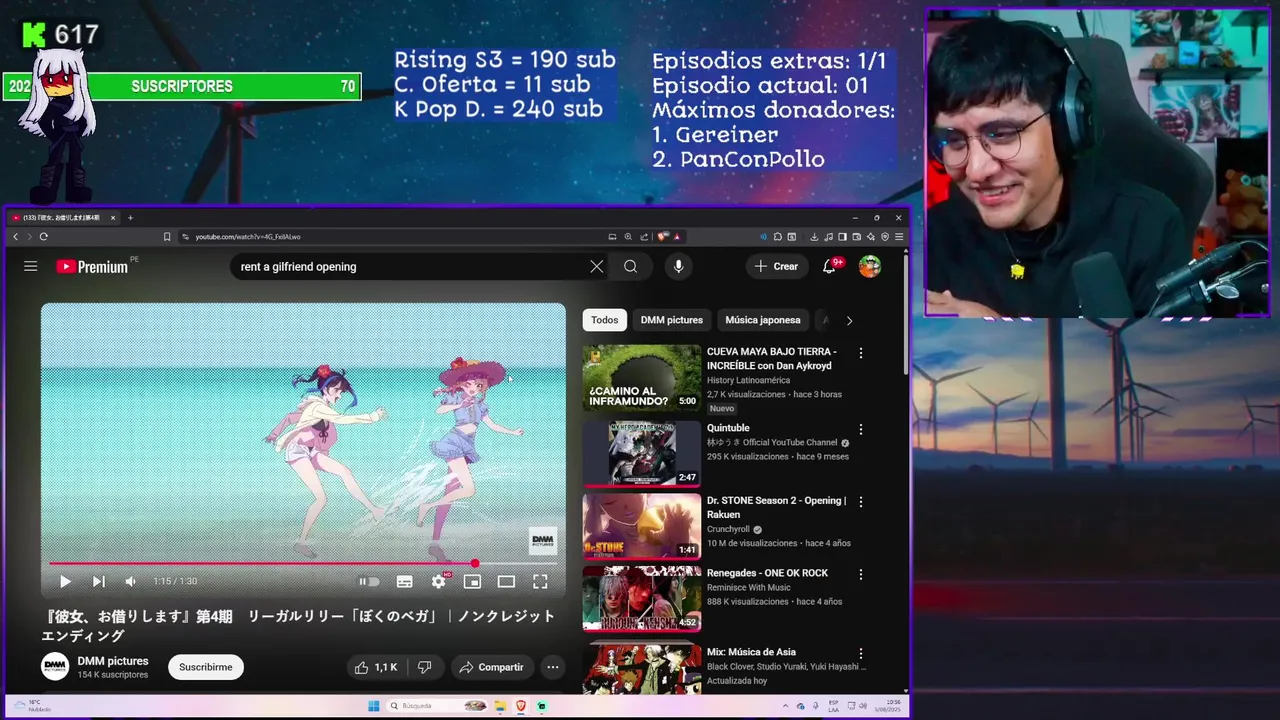Click the Suscribirme button

click(x=206, y=667)
